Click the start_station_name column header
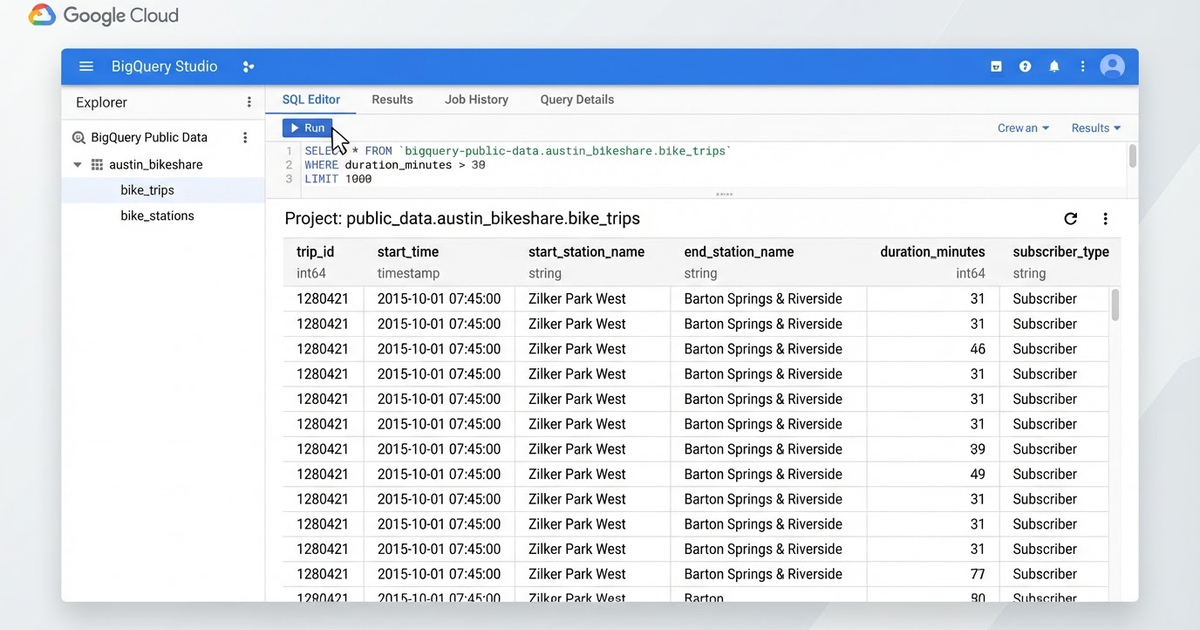The width and height of the screenshot is (1200, 630). [x=586, y=252]
